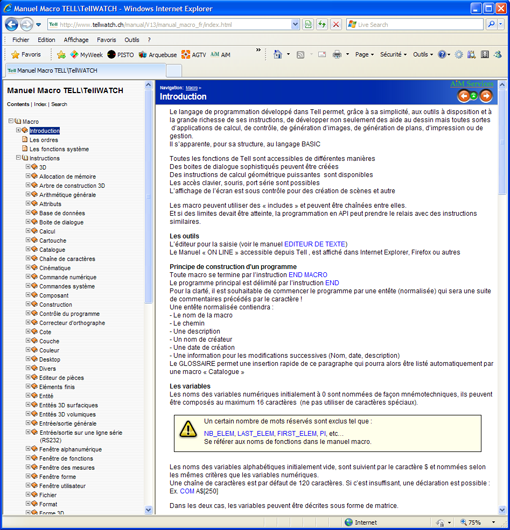Expand the 3D tree node
This screenshot has width=510, height=530.
[28, 167]
